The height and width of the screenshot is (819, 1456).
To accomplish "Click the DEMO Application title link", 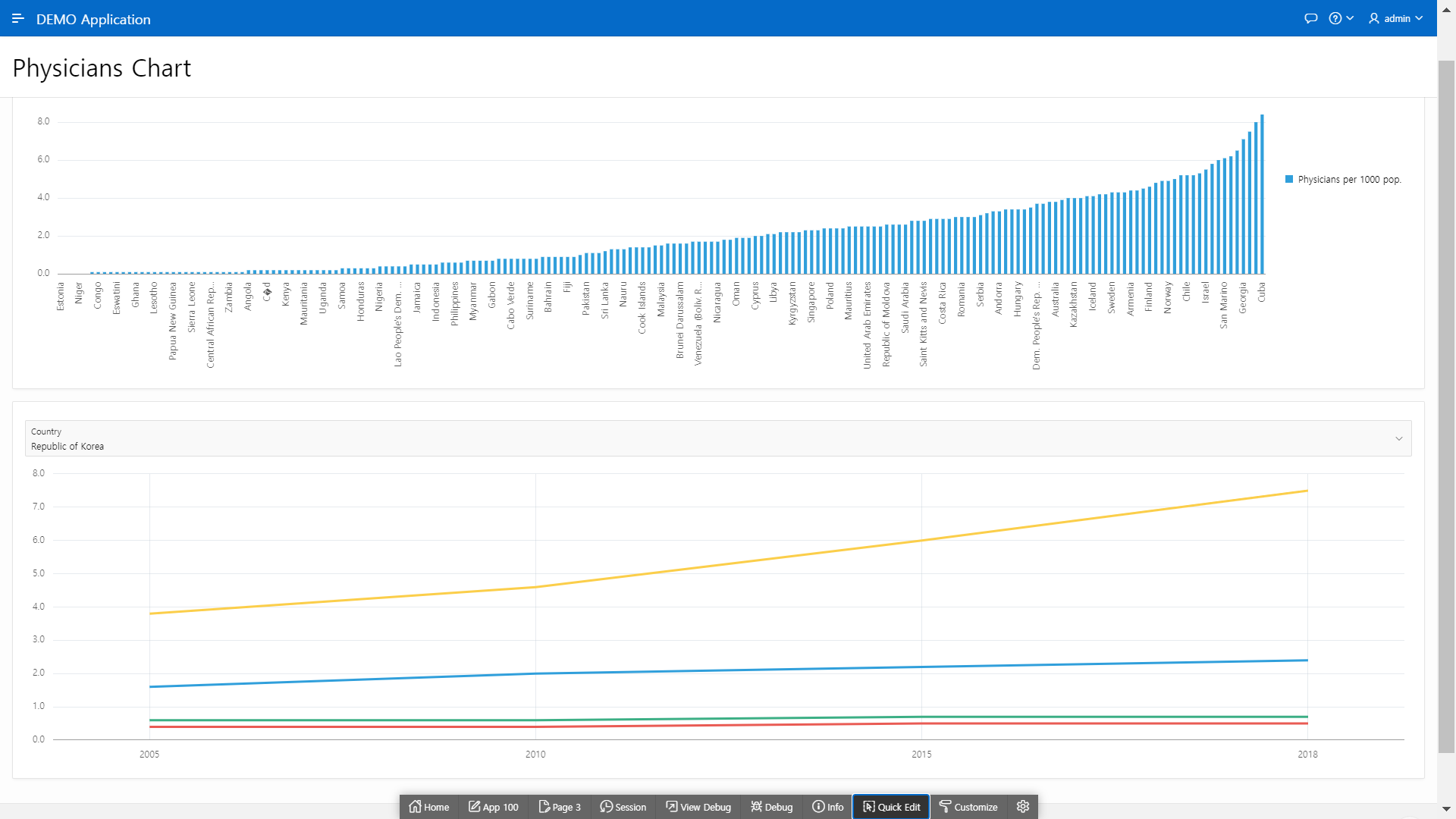I will point(93,20).
